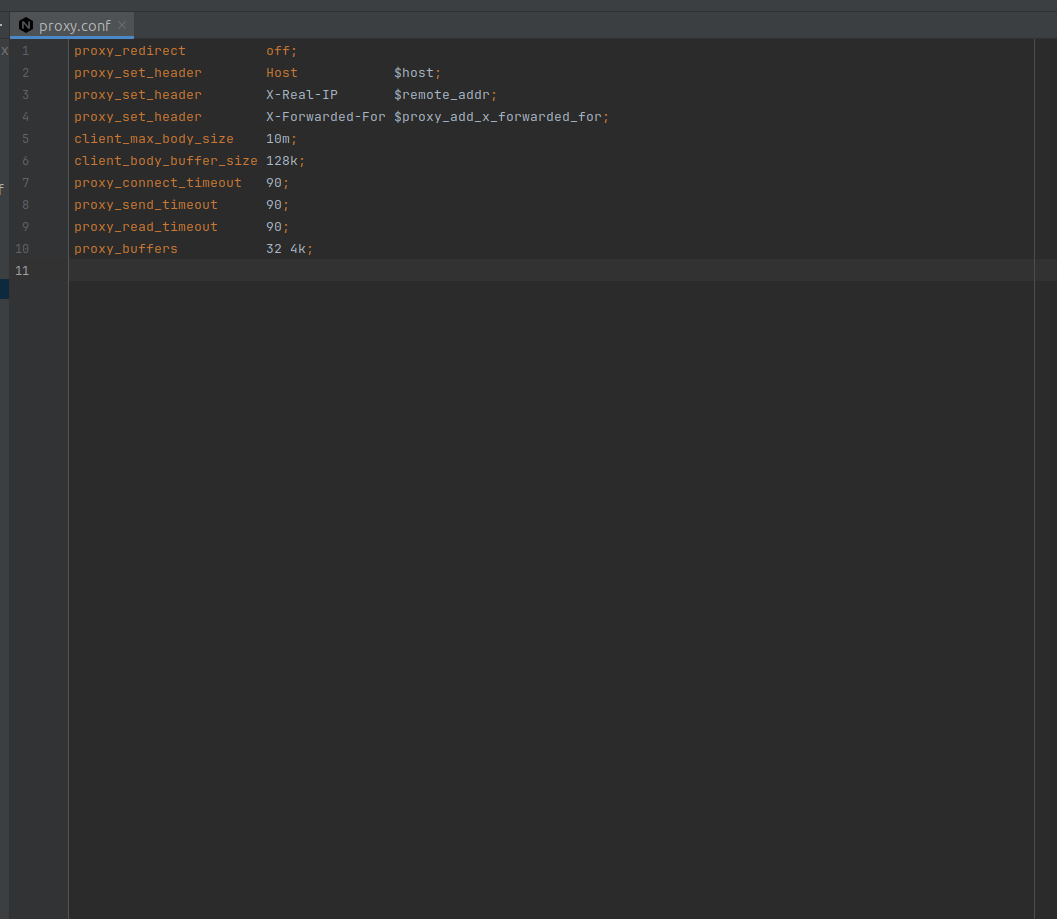Place cursor on client_max_body_size directive
The image size is (1057, 919).
[x=153, y=138]
